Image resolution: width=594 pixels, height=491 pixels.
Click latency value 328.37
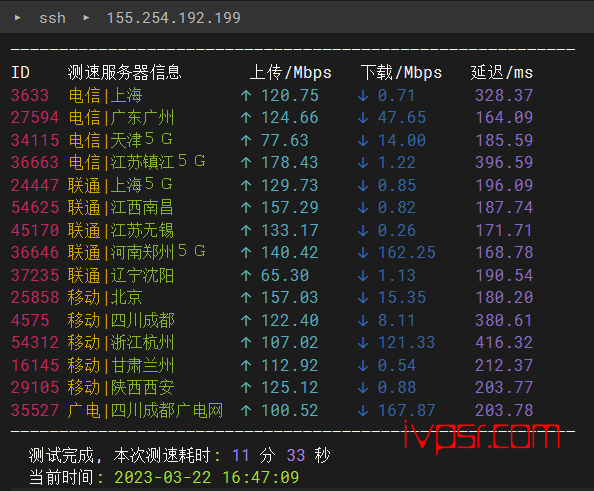(x=504, y=95)
